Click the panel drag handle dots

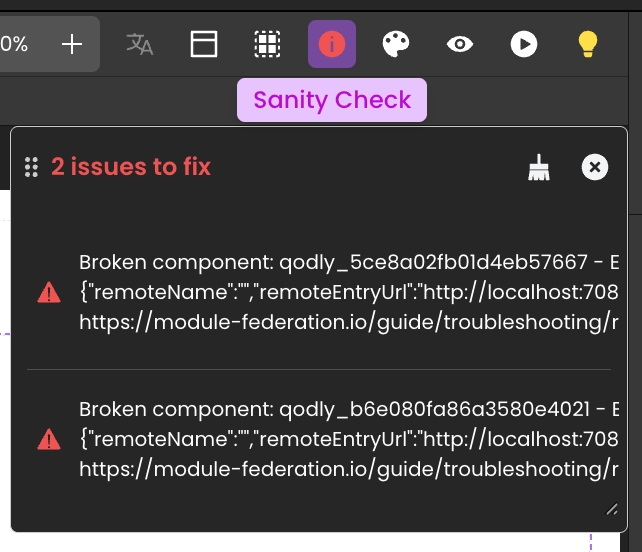pyautogui.click(x=31, y=167)
